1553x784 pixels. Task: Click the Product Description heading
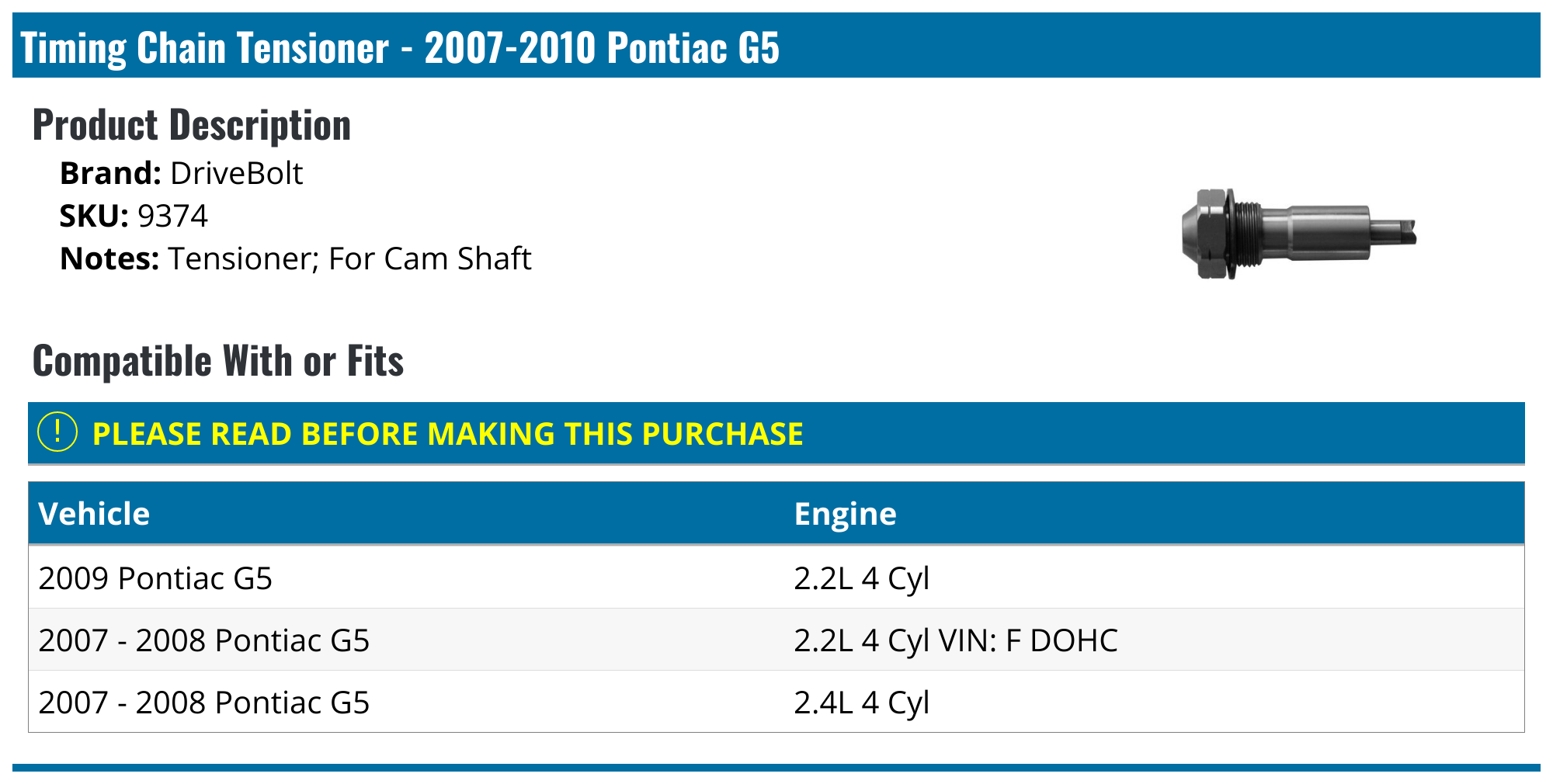[x=192, y=125]
